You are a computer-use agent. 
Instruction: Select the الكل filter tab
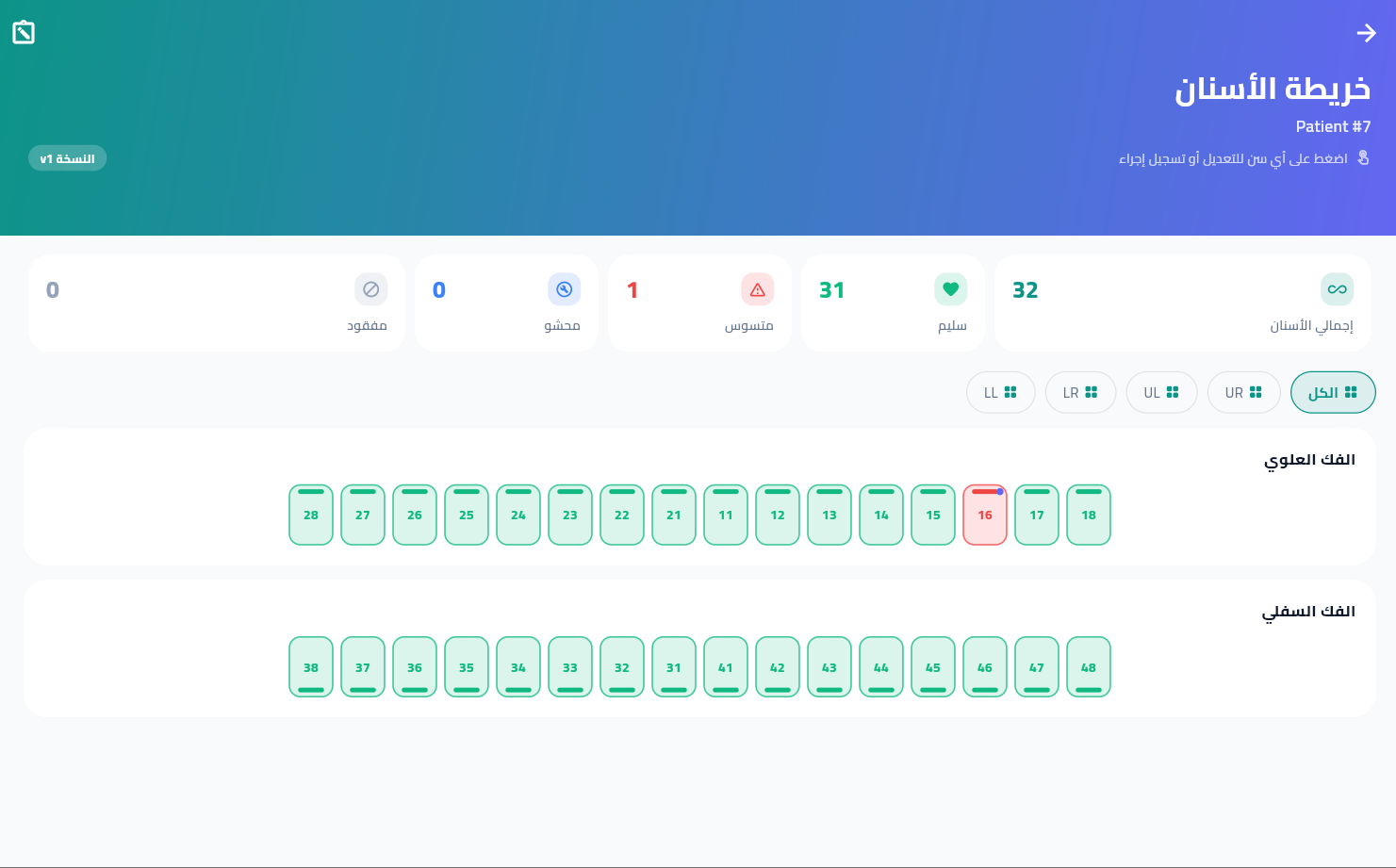[x=1333, y=392]
